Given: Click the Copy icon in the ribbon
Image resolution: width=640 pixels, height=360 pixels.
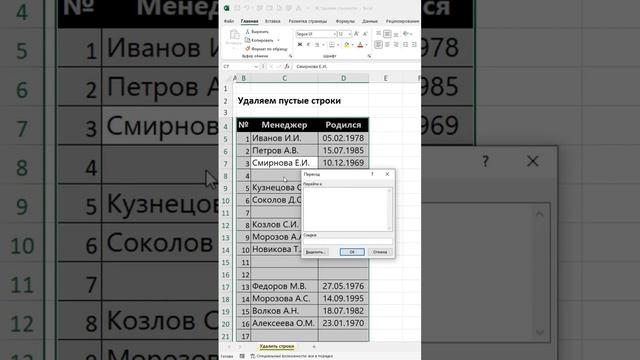Looking at the screenshot, I should coord(247,40).
